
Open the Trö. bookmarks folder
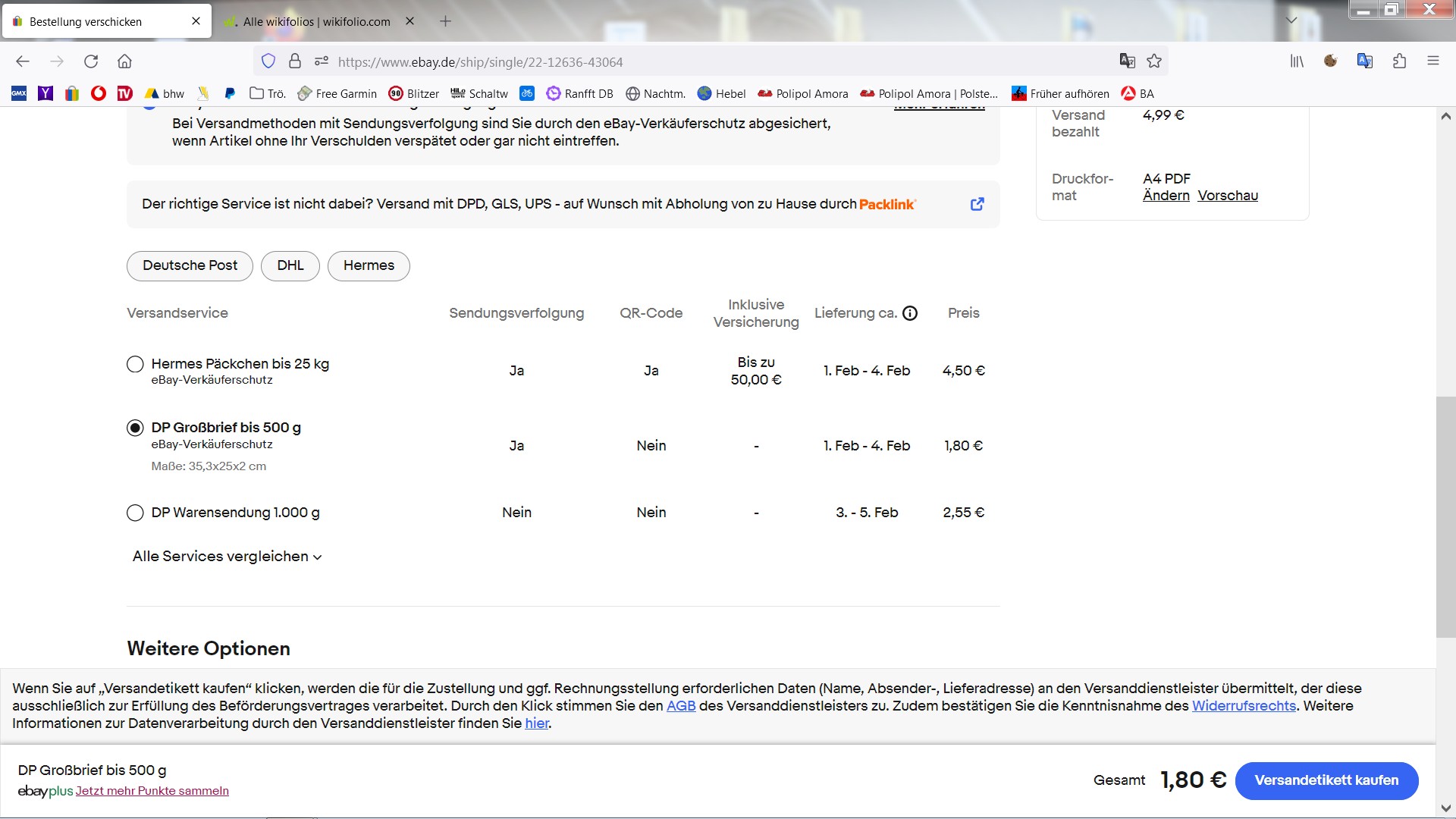pyautogui.click(x=268, y=93)
